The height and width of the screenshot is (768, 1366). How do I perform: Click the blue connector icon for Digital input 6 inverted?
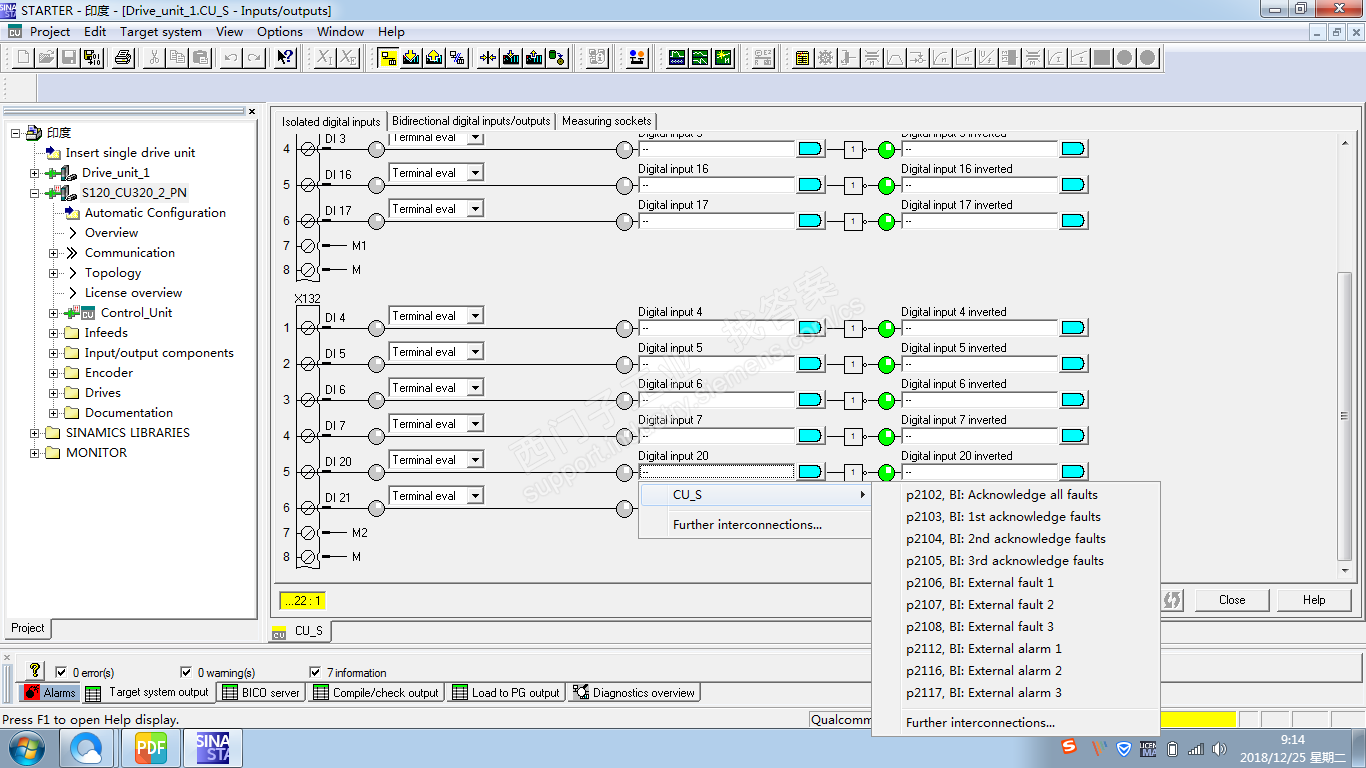(1073, 400)
